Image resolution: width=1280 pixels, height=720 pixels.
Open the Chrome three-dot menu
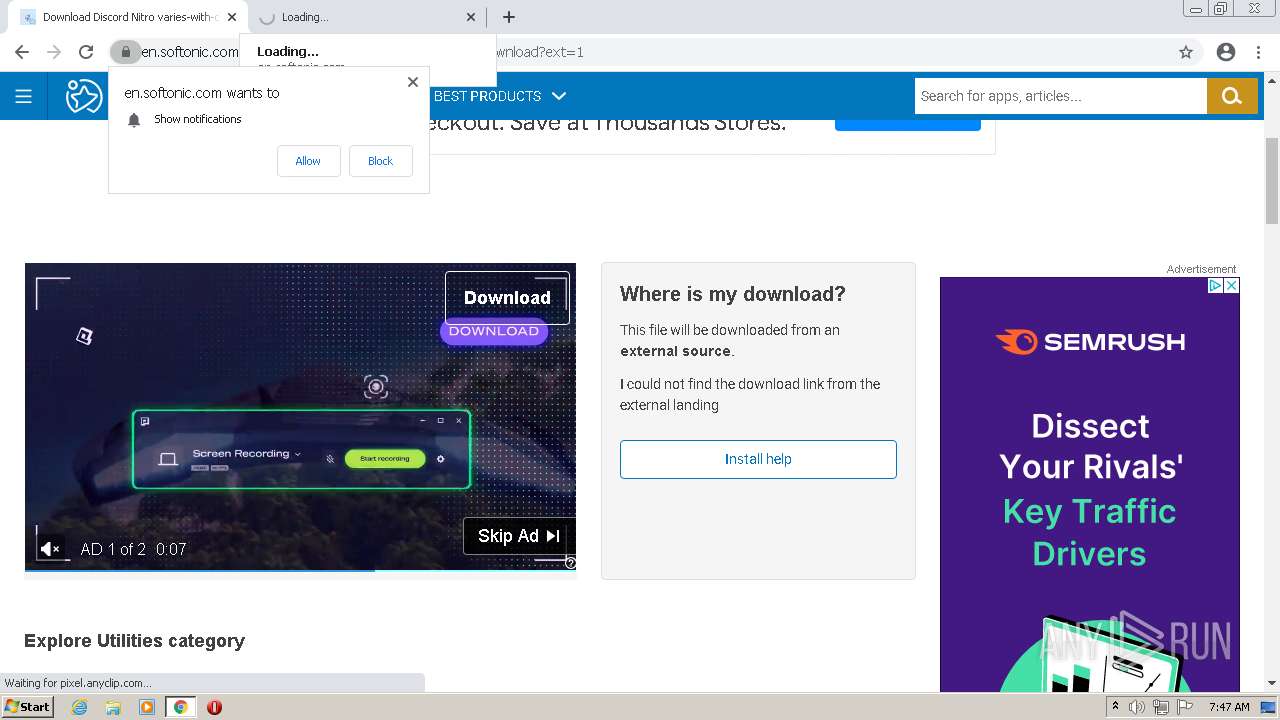coord(1258,52)
